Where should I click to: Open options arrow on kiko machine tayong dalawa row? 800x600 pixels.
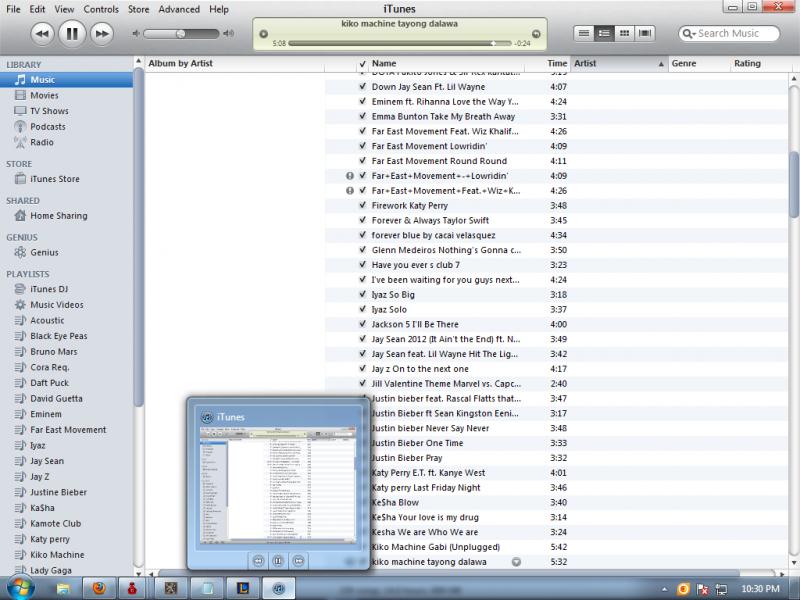516,562
